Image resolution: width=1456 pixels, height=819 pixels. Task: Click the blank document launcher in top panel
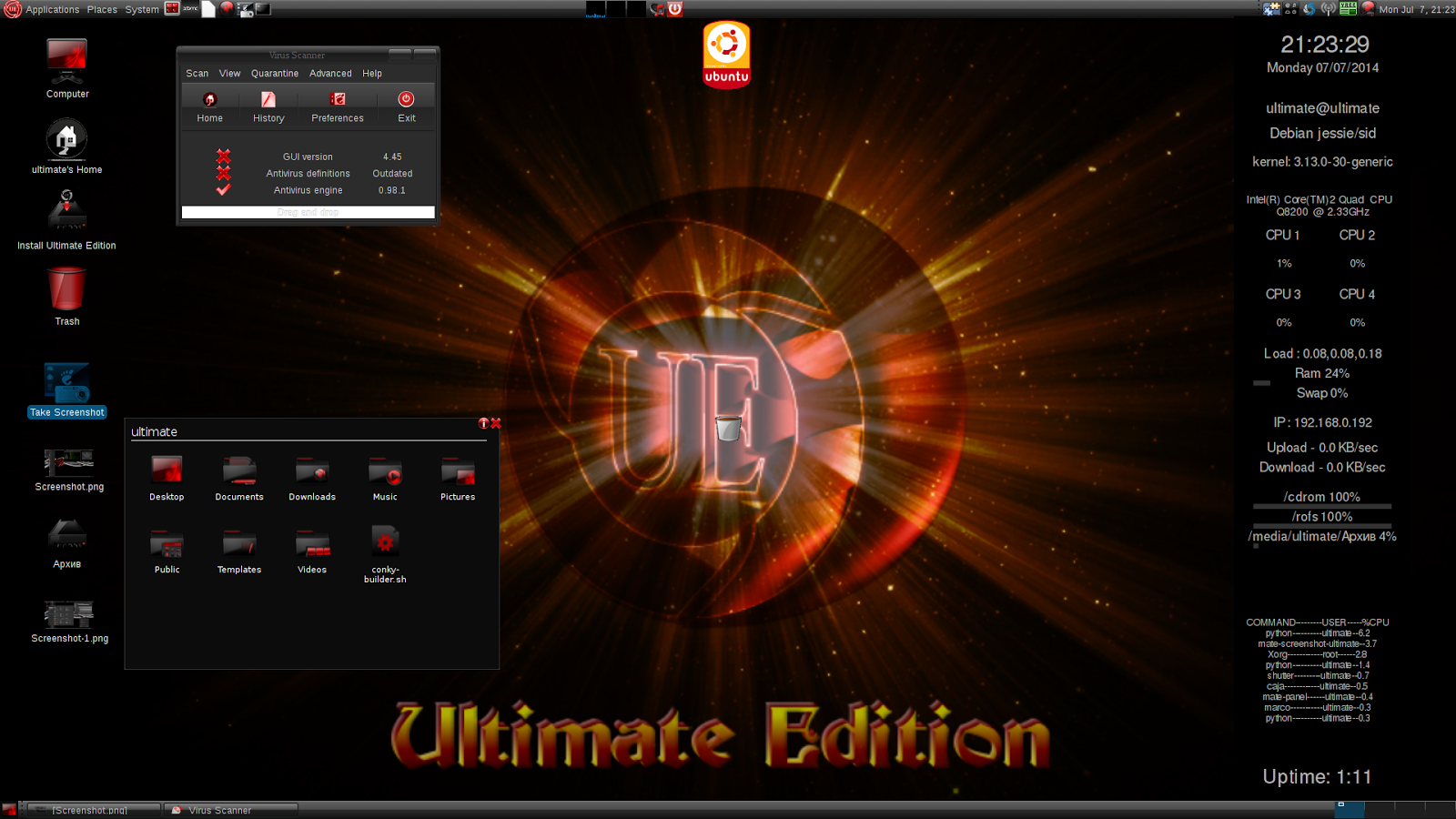[x=208, y=9]
